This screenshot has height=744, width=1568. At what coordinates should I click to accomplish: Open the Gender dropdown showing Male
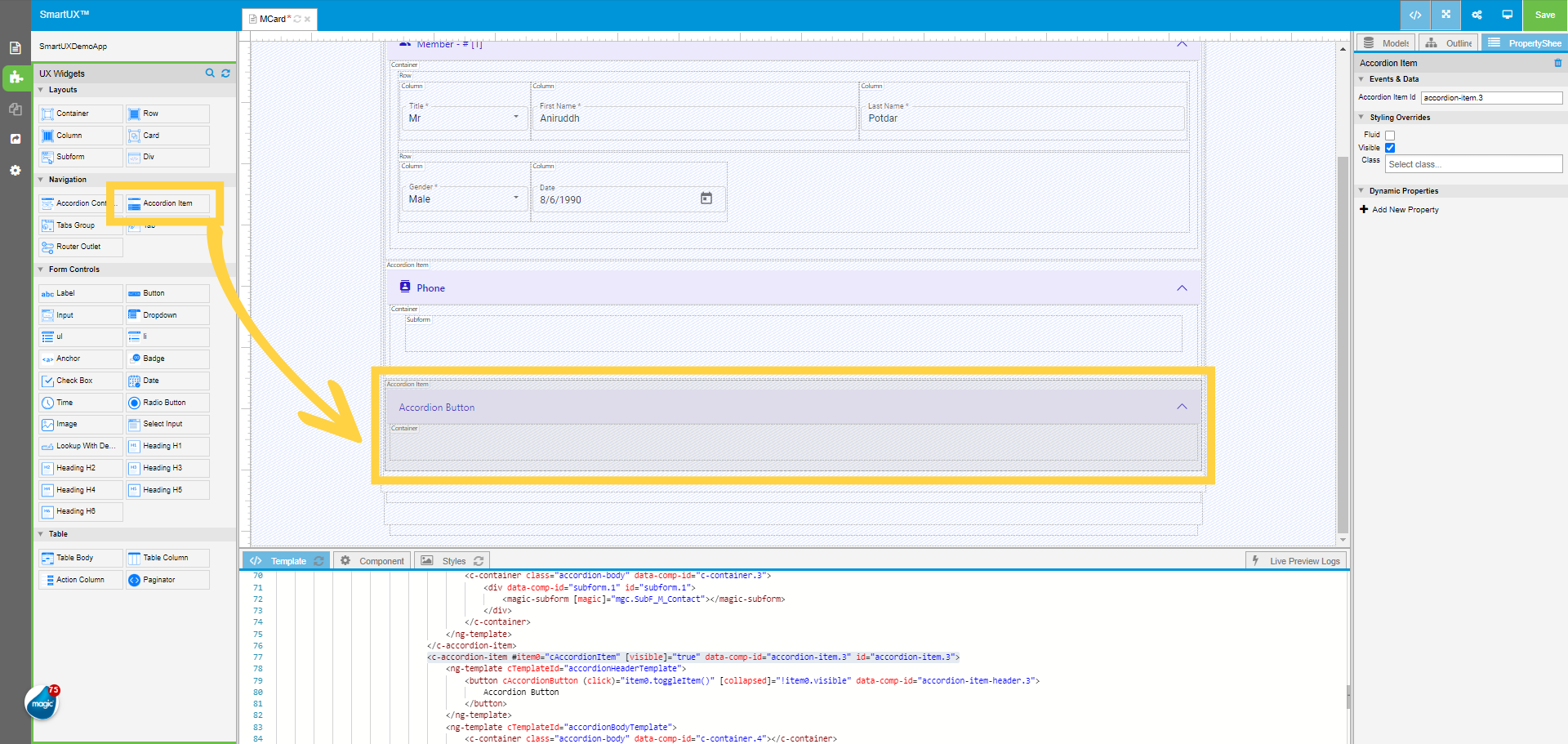point(464,198)
